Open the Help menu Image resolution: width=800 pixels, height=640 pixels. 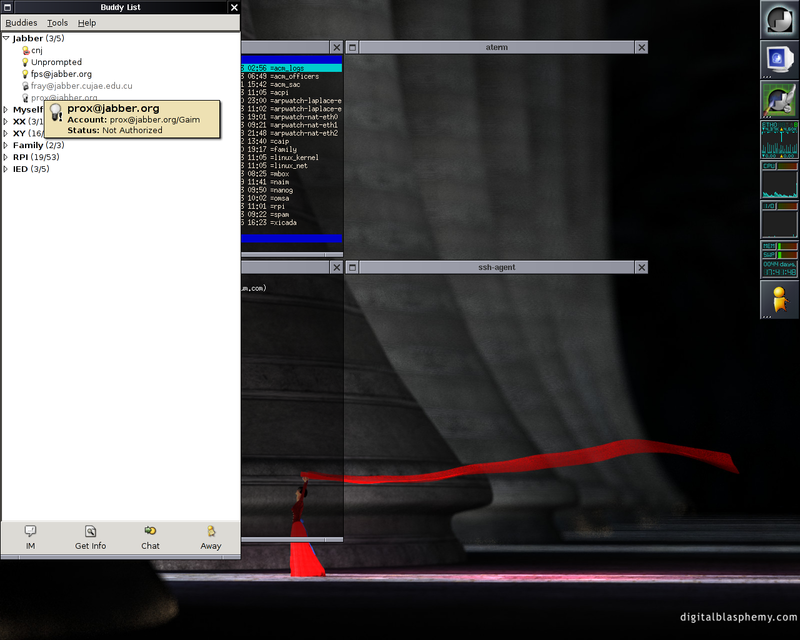[x=87, y=23]
